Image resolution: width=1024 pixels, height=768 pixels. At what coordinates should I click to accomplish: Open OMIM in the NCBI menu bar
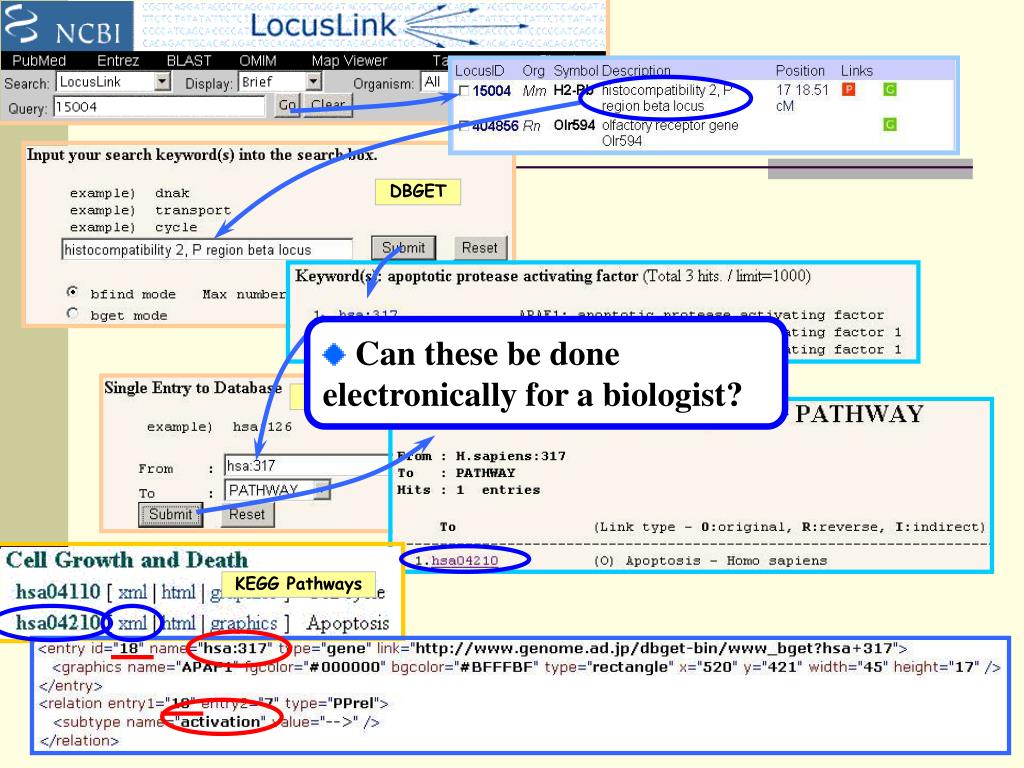257,61
